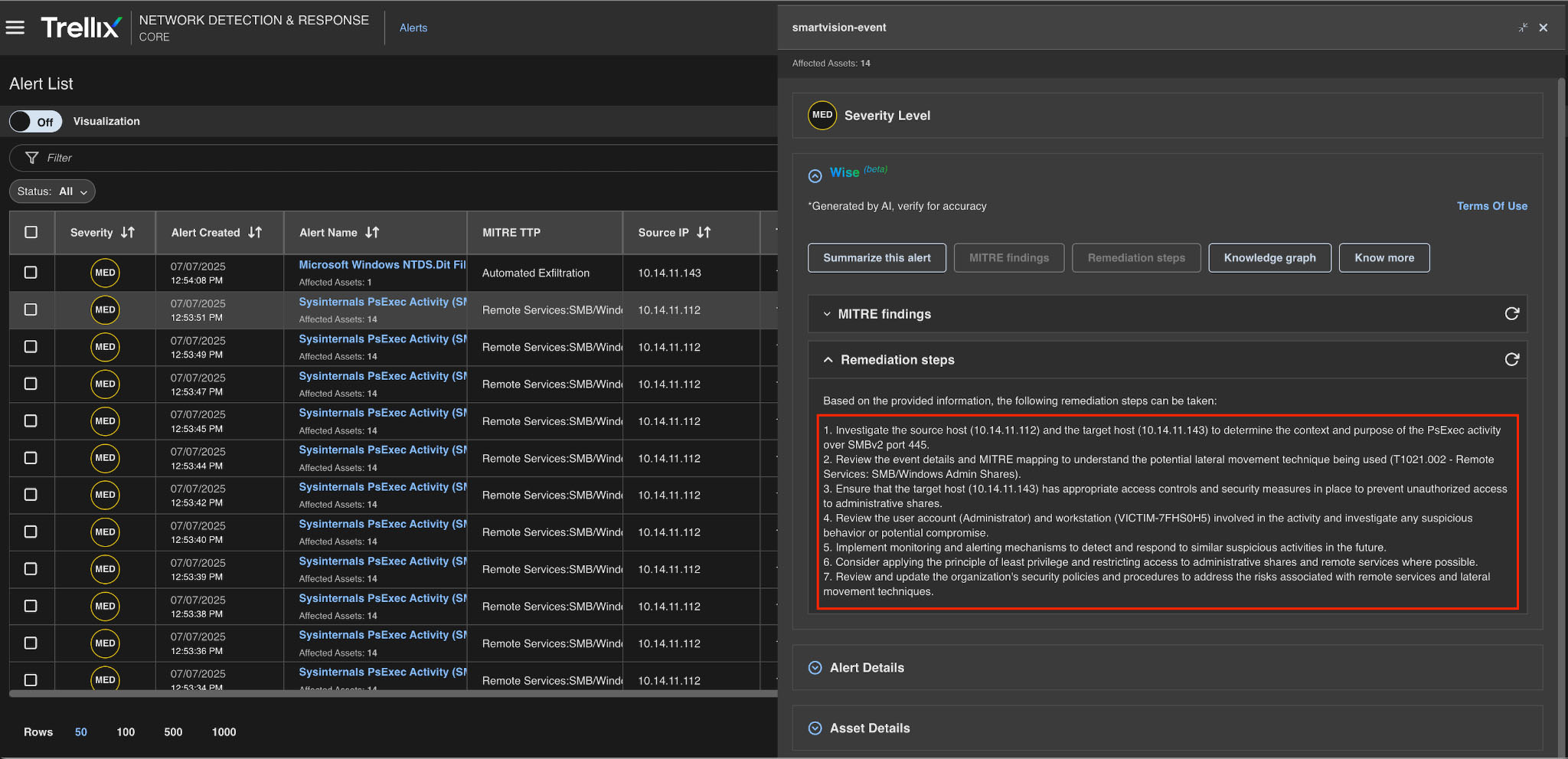The image size is (1568, 759).
Task: Toggle the Visualization switch on
Action: pyautogui.click(x=35, y=122)
